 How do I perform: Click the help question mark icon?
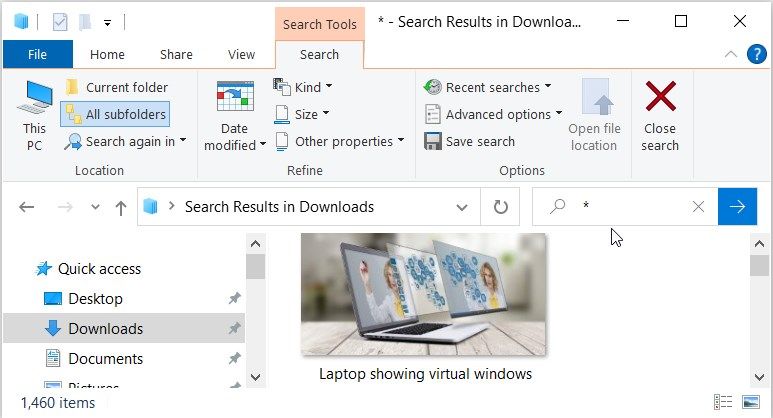(756, 54)
